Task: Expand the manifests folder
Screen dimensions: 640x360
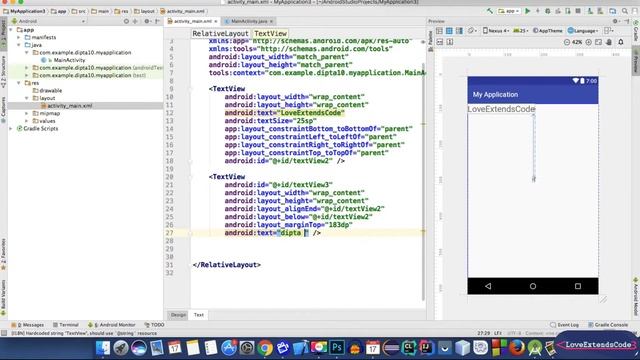Action: [x=18, y=37]
